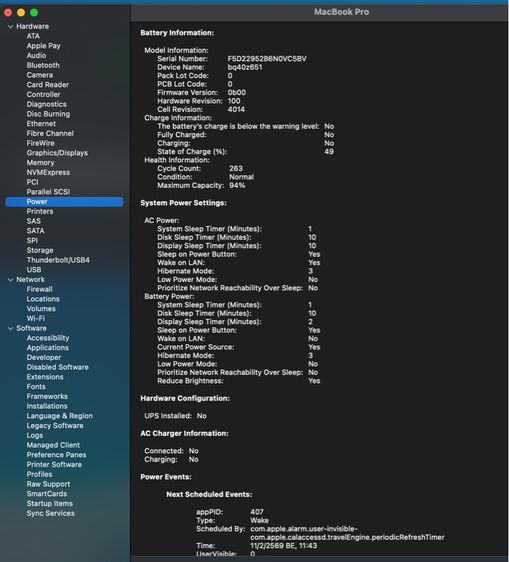Select Preference Panes item

pos(56,455)
